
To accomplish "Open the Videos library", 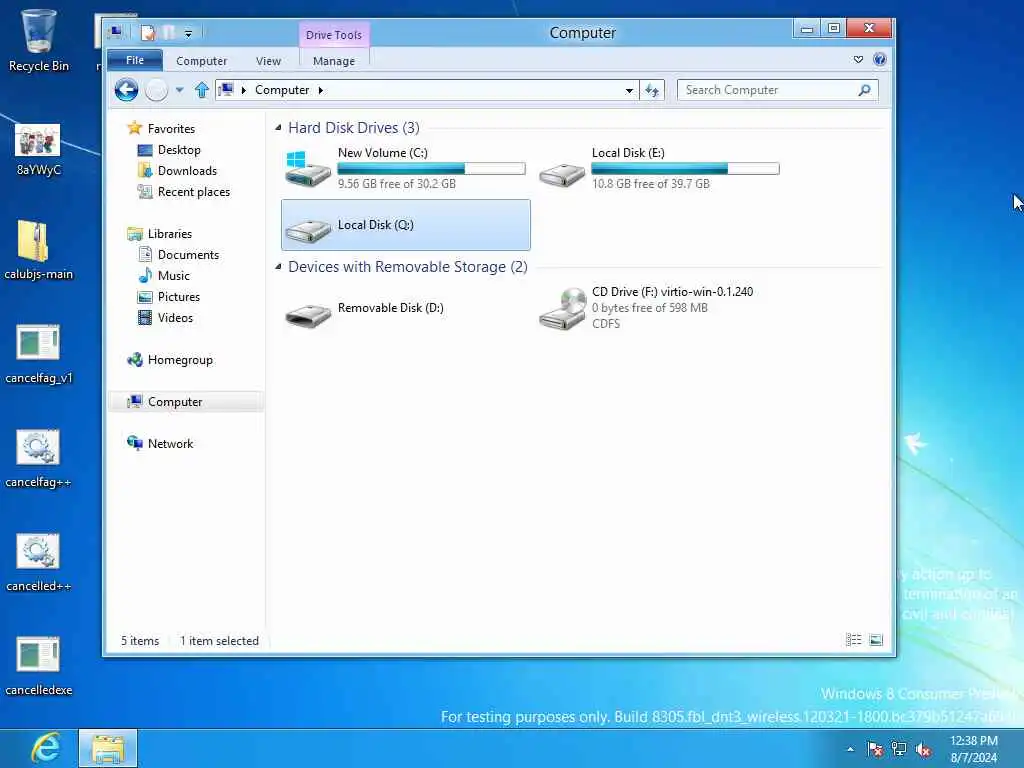I will pyautogui.click(x=175, y=317).
